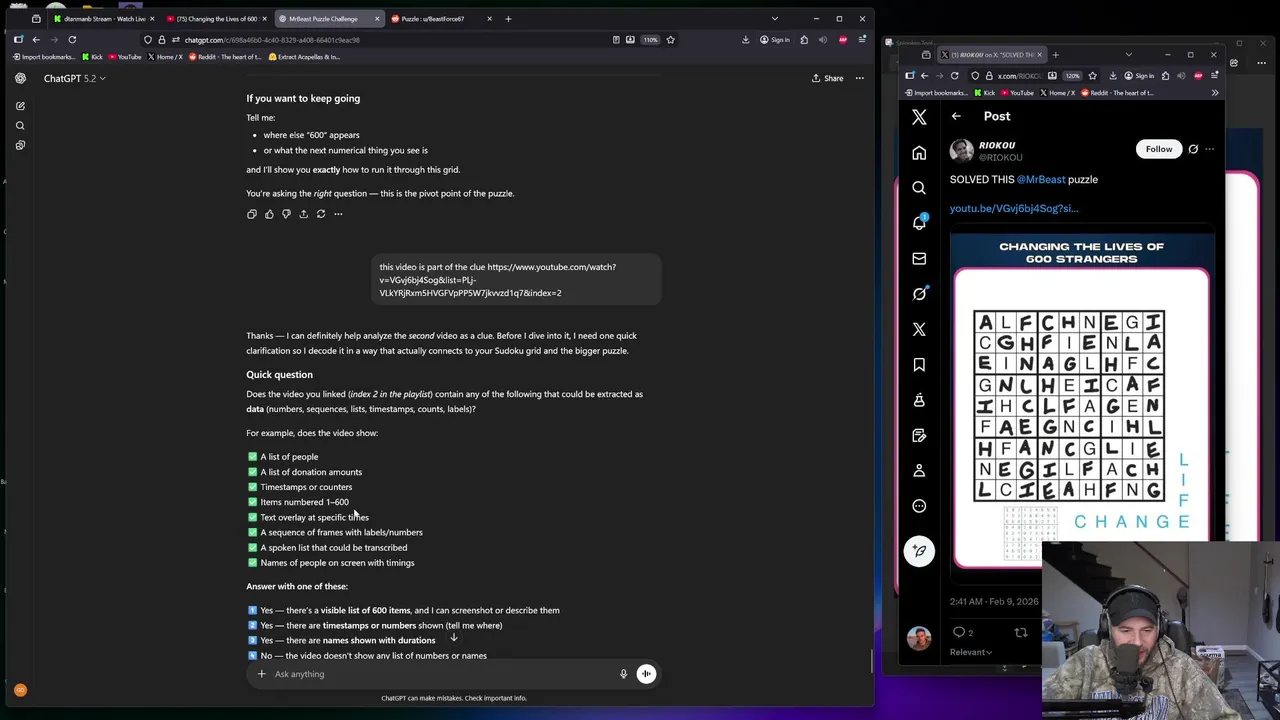The image size is (1280, 720).
Task: Open the youtu.be link in the post
Action: pos(1014,208)
